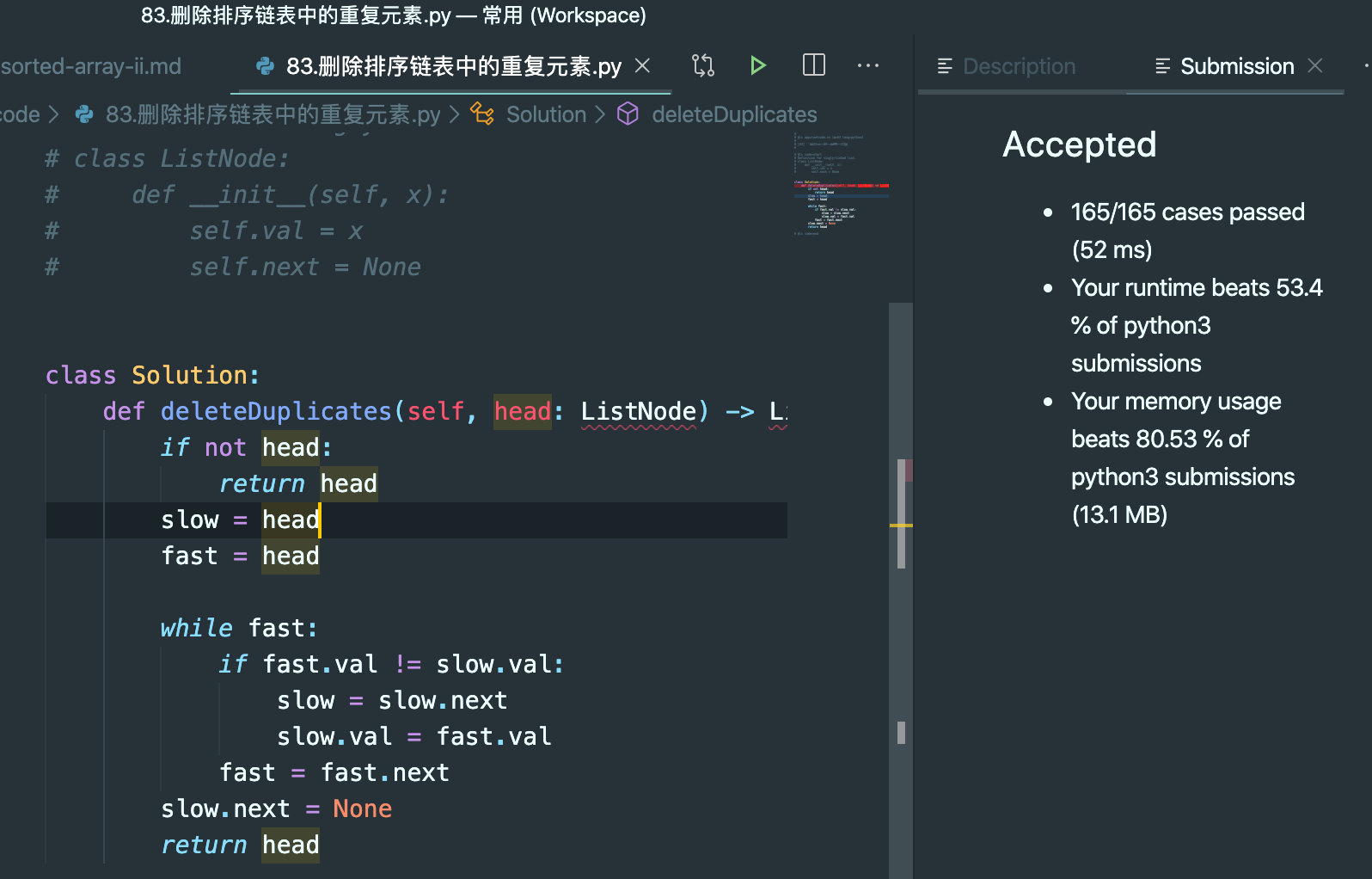Close the Submission tab
Viewport: 1372px width, 879px height.
coord(1315,65)
